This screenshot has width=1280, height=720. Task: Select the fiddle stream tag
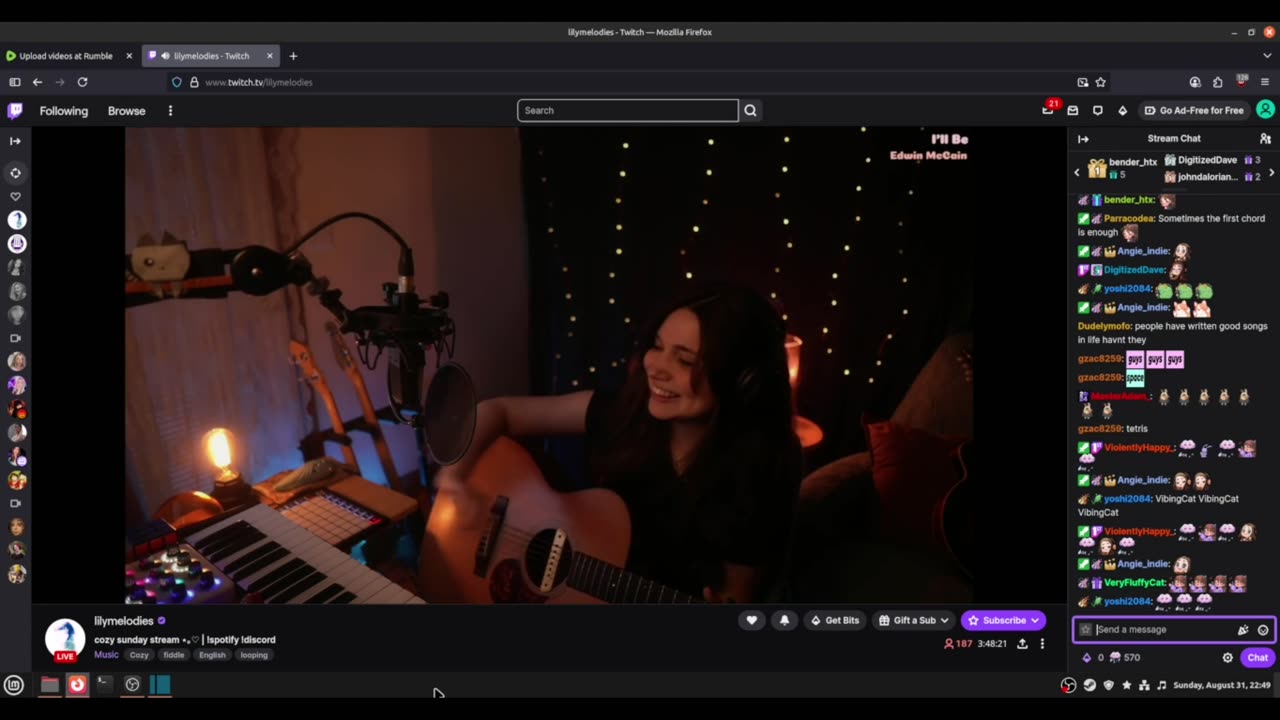click(x=174, y=655)
